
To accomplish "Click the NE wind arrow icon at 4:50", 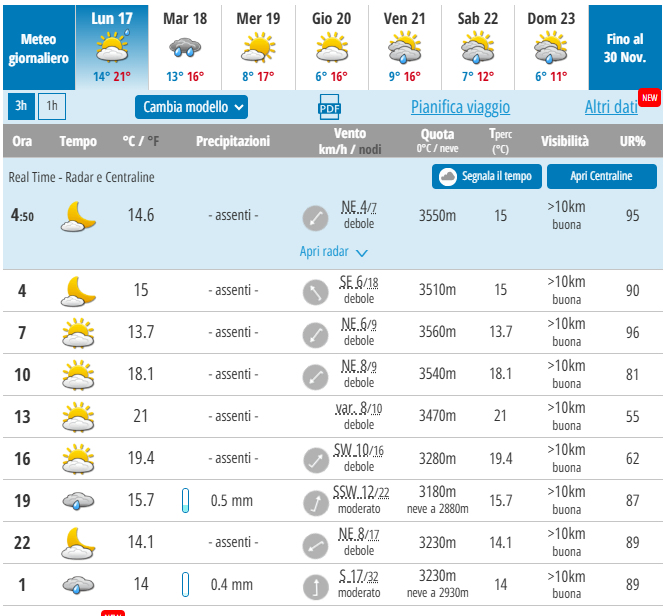I will click(x=315, y=216).
